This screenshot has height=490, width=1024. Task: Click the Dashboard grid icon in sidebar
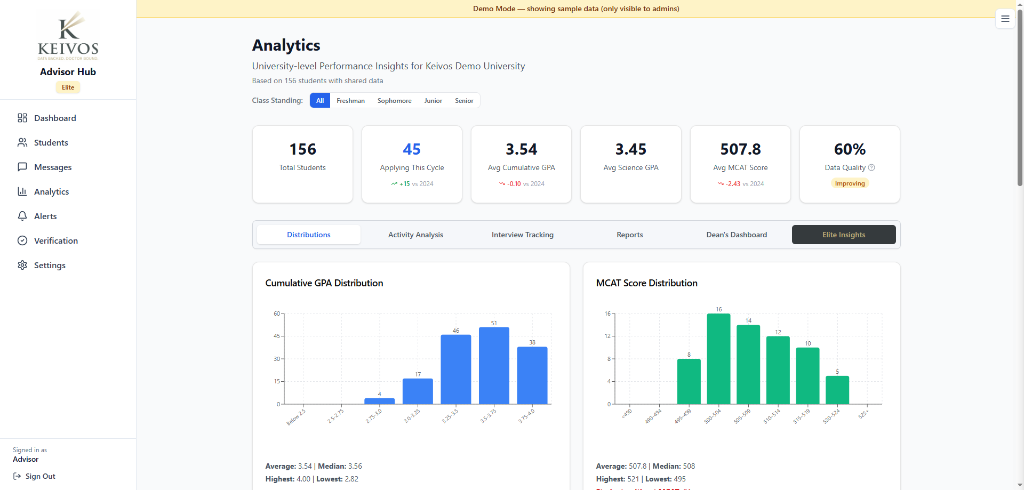pyautogui.click(x=22, y=118)
